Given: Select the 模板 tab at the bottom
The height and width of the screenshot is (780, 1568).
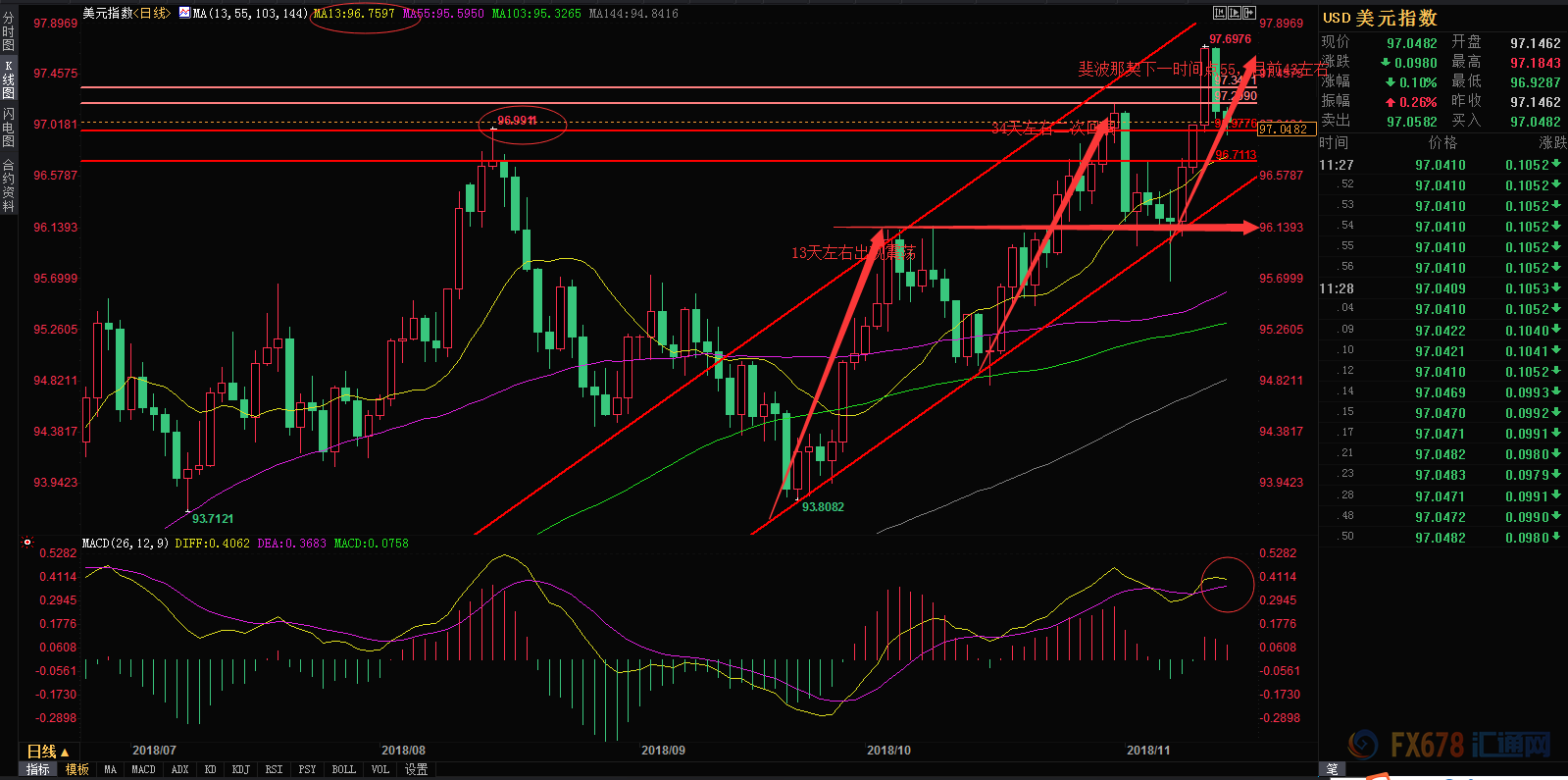Looking at the screenshot, I should (x=77, y=770).
